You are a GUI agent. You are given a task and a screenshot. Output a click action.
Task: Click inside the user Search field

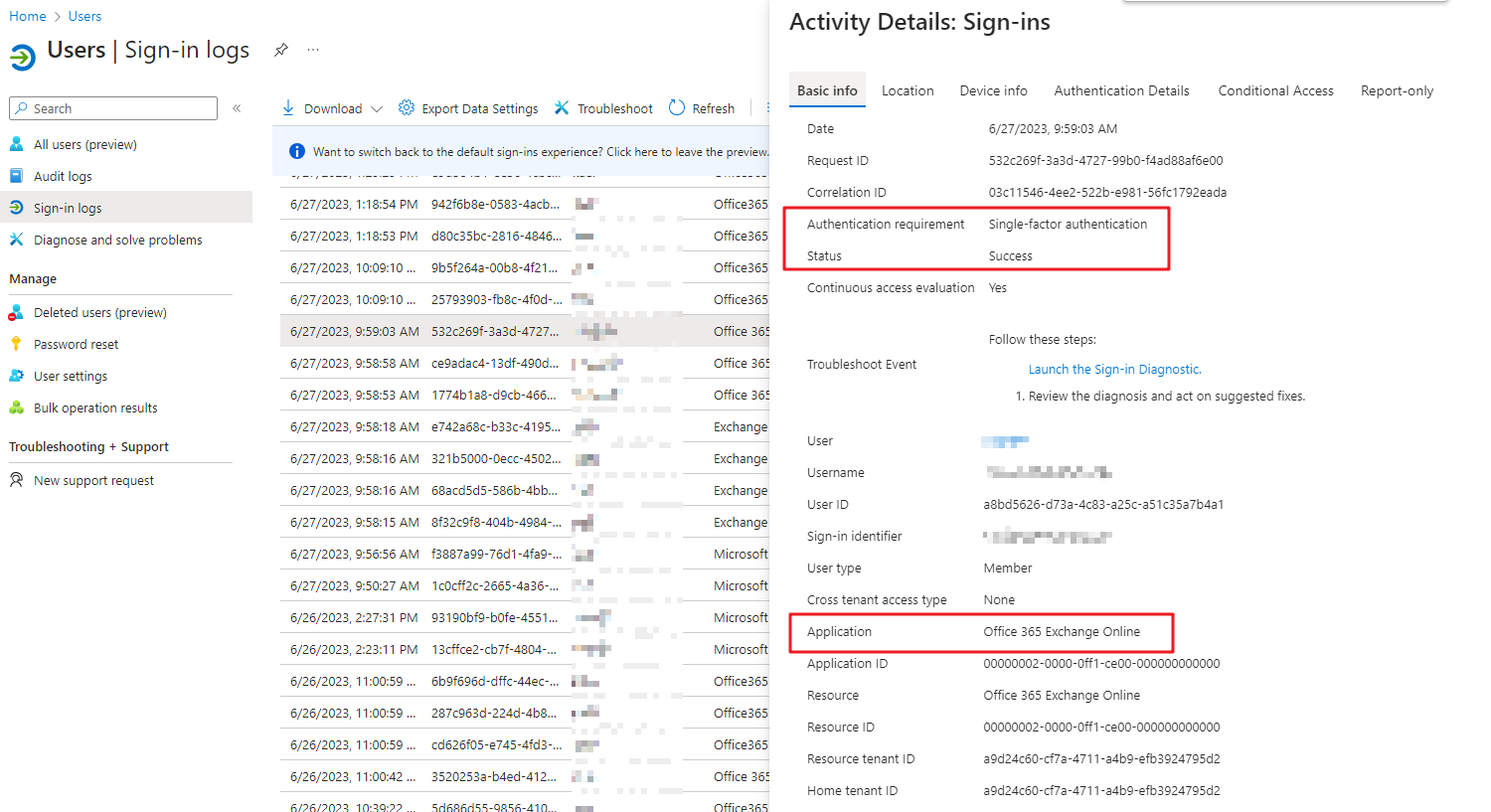pos(112,107)
